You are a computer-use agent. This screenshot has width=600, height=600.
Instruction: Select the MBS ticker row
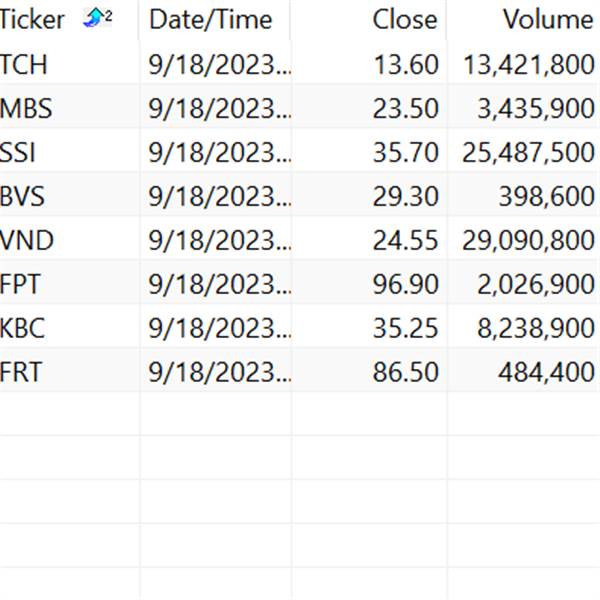point(26,109)
